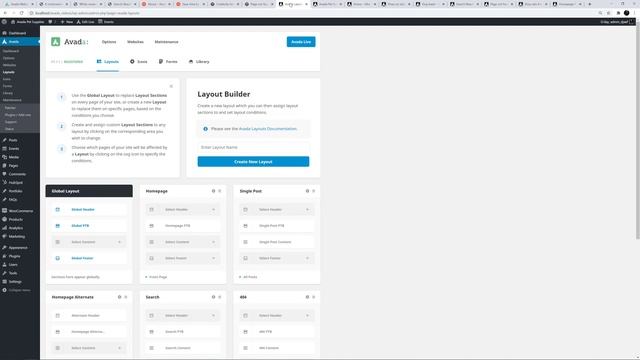This screenshot has width=640, height=360.
Task: Click delete icon on 404 layout card
Action: coord(313,297)
